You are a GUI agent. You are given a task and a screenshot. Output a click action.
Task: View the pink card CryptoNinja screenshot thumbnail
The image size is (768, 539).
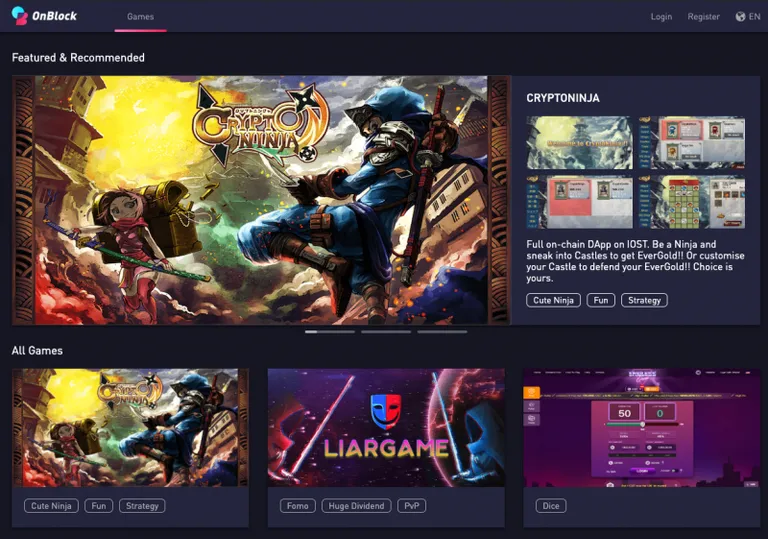[579, 202]
